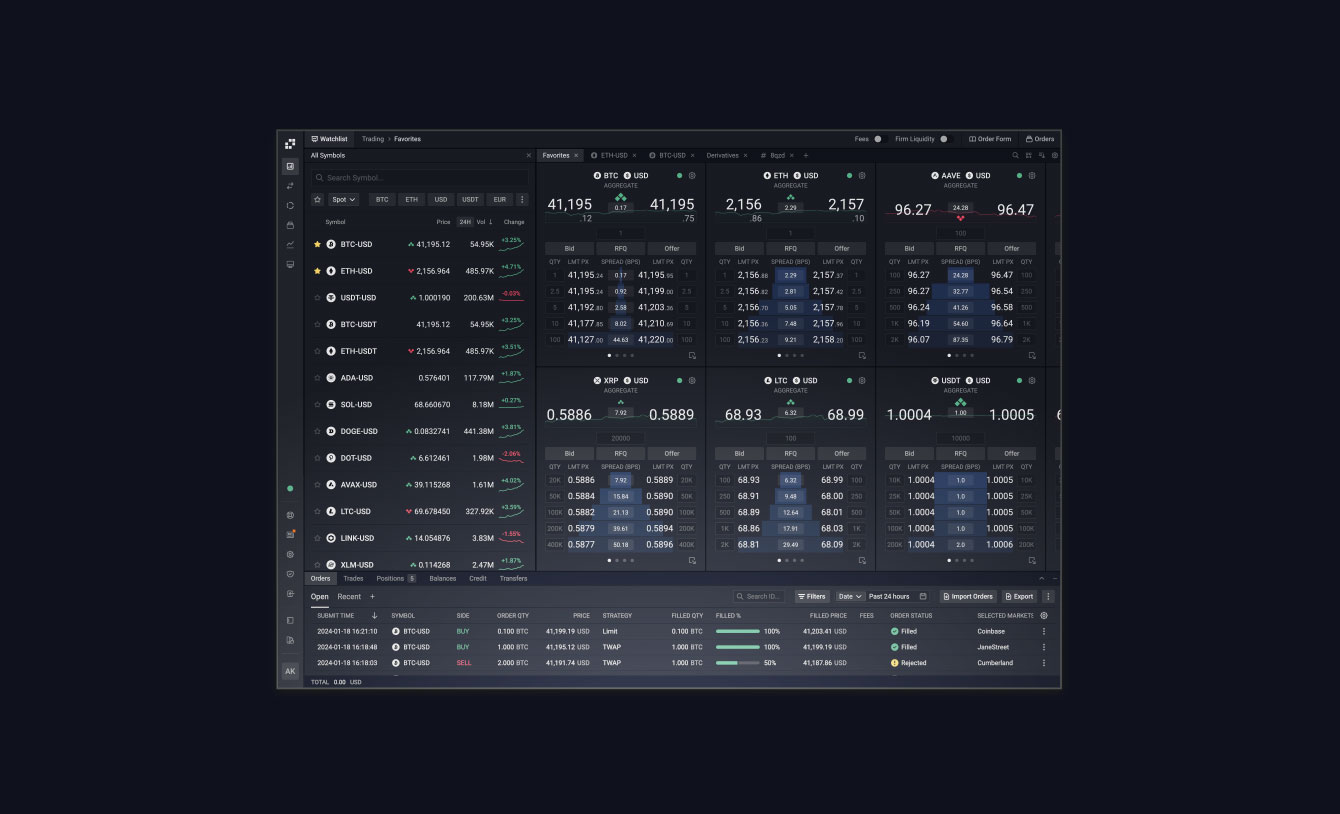Viewport: 1340px width, 814px height.
Task: Click the settings gear on the BTC-USD tile
Action: point(693,175)
